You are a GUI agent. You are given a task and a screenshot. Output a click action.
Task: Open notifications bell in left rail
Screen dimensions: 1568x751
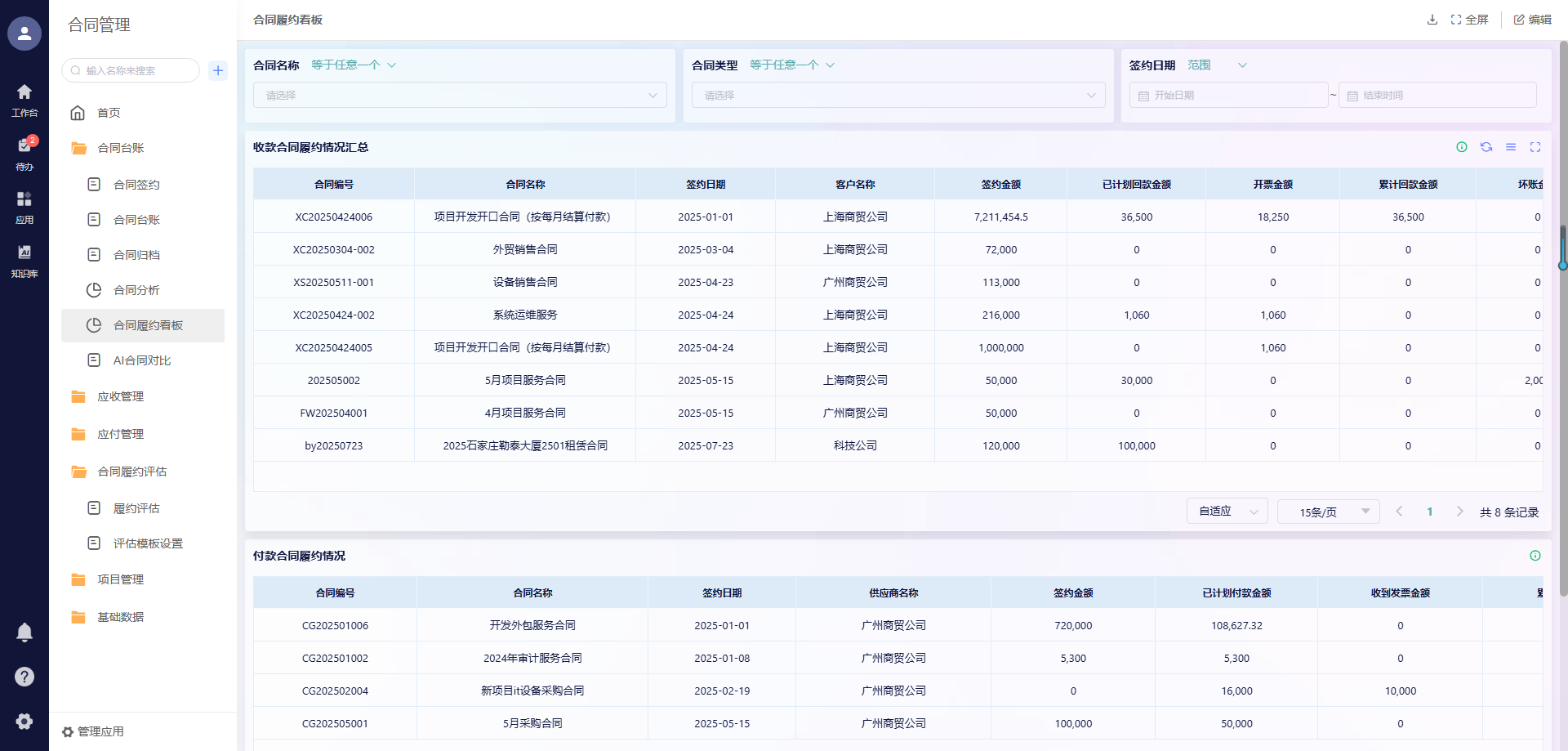click(x=24, y=633)
